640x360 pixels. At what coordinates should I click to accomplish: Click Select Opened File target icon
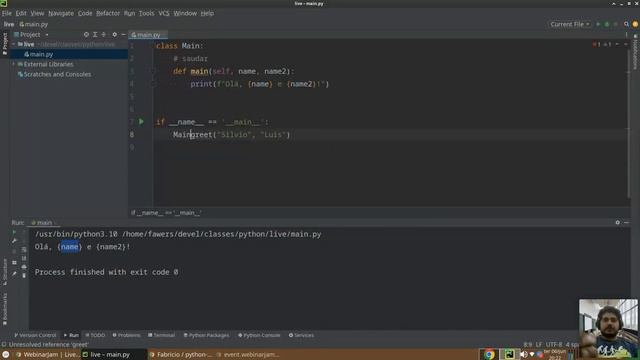[86, 35]
